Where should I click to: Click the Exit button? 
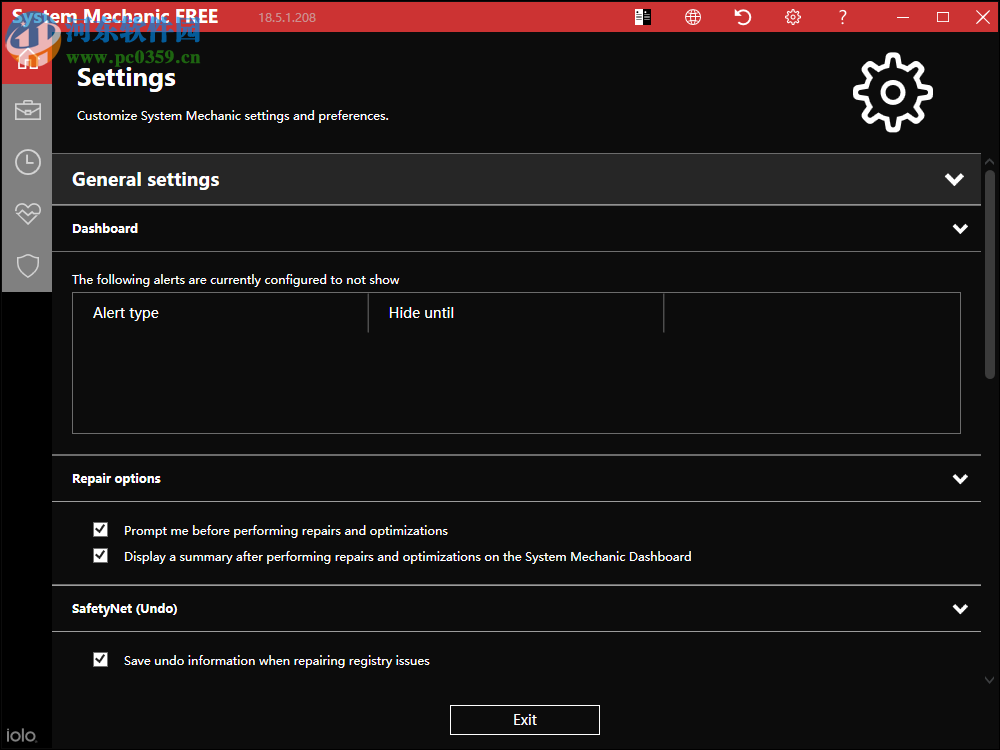coord(525,720)
